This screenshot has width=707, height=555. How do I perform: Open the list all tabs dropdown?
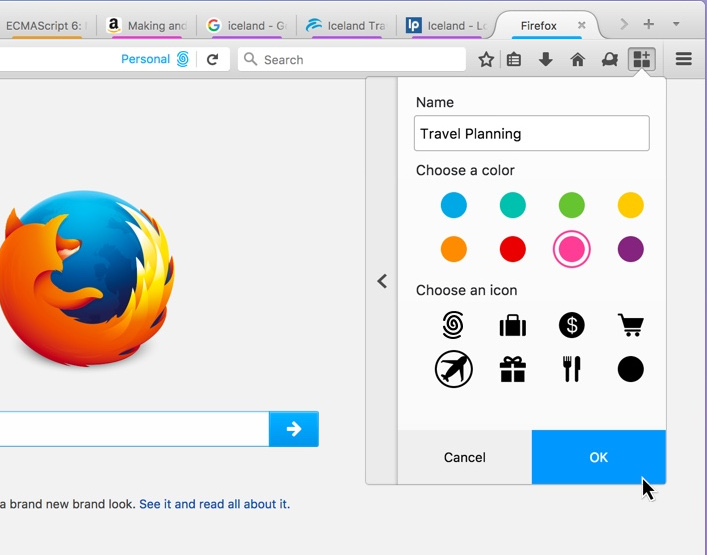click(x=676, y=24)
